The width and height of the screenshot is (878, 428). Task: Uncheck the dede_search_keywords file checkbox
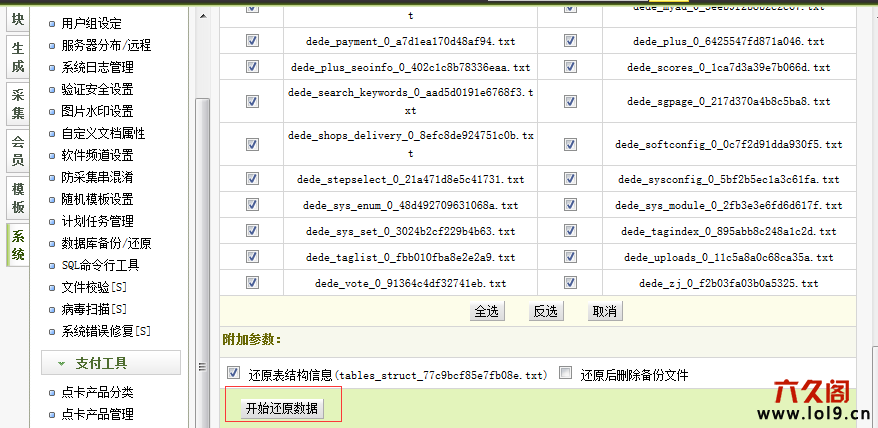click(252, 101)
